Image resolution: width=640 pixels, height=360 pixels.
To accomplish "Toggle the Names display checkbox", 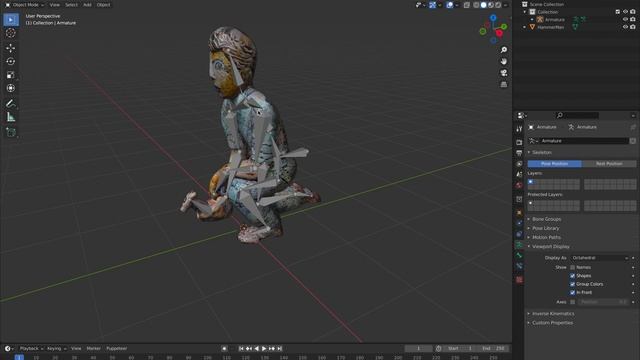I will (x=572, y=267).
